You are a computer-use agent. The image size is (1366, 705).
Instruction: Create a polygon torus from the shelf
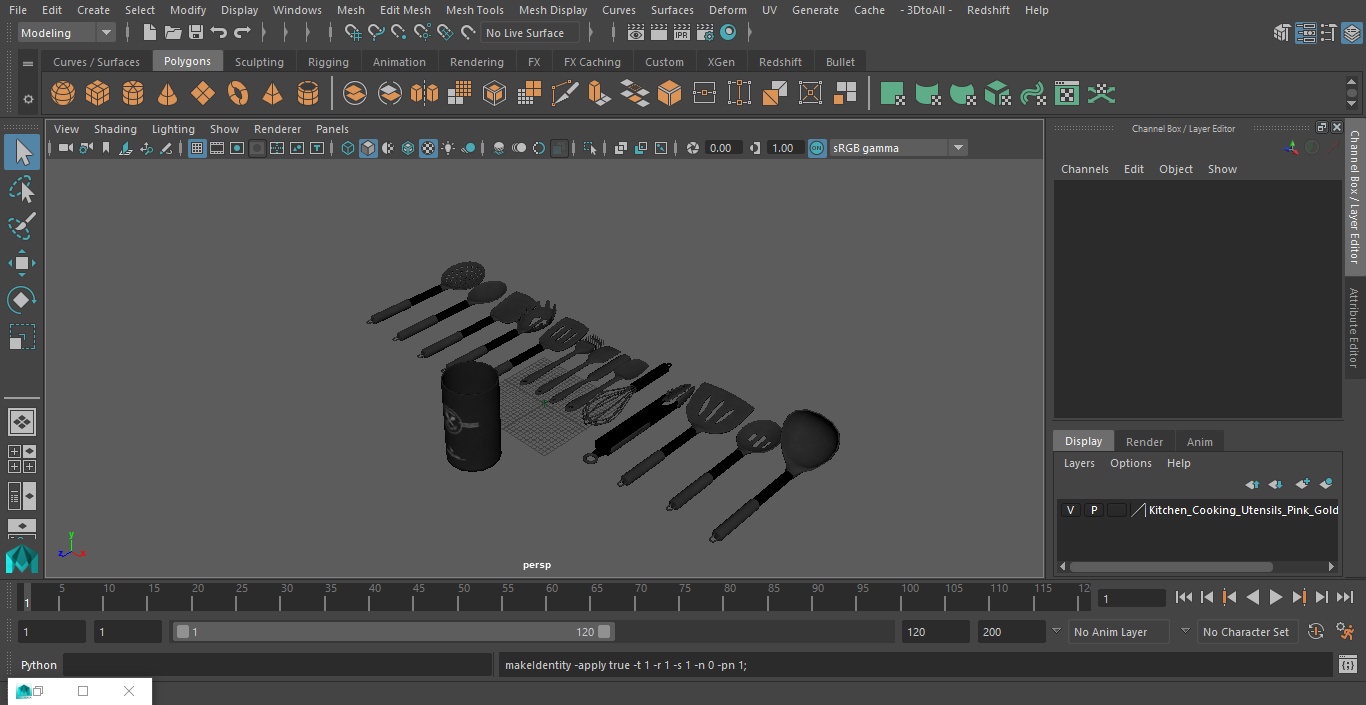tap(238, 94)
